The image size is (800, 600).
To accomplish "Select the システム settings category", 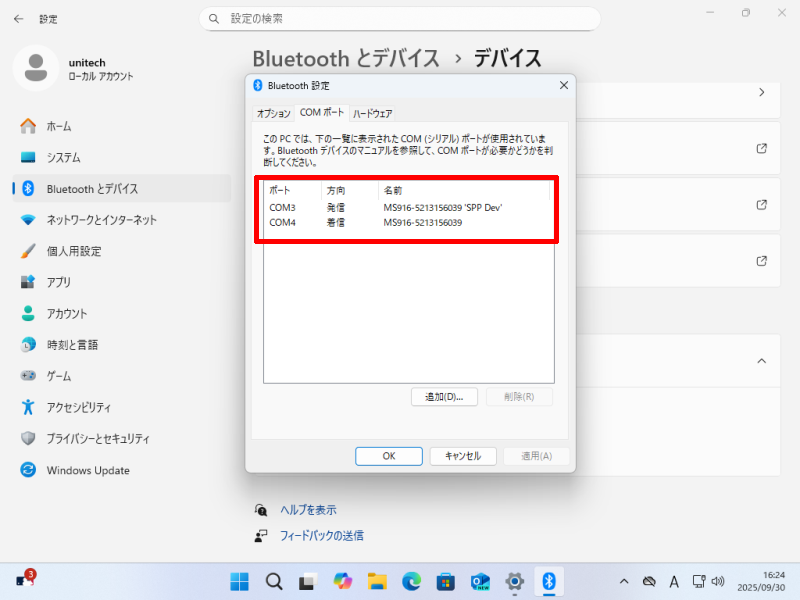I will 63,158.
